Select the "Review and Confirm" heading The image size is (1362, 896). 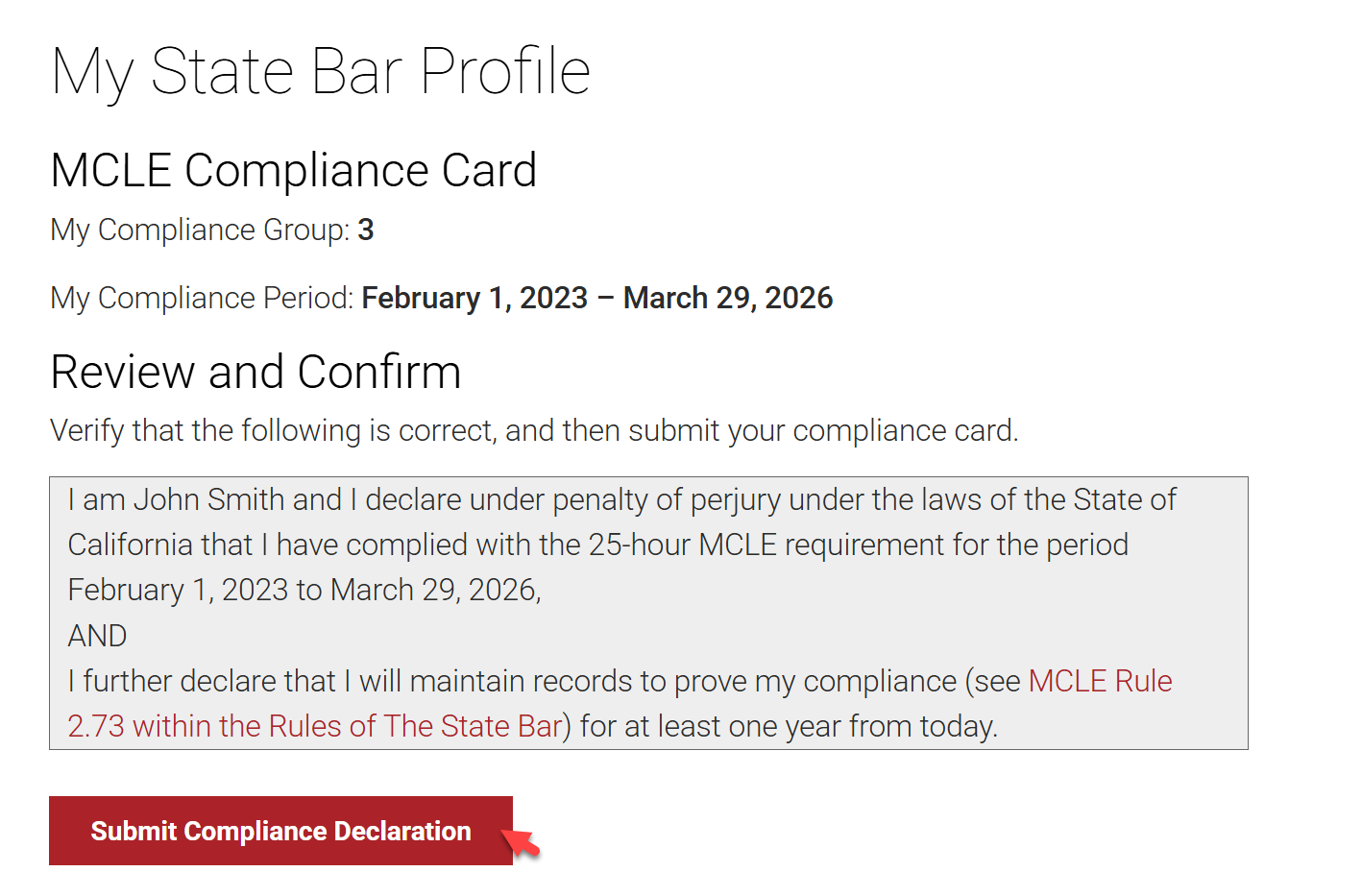click(x=255, y=373)
